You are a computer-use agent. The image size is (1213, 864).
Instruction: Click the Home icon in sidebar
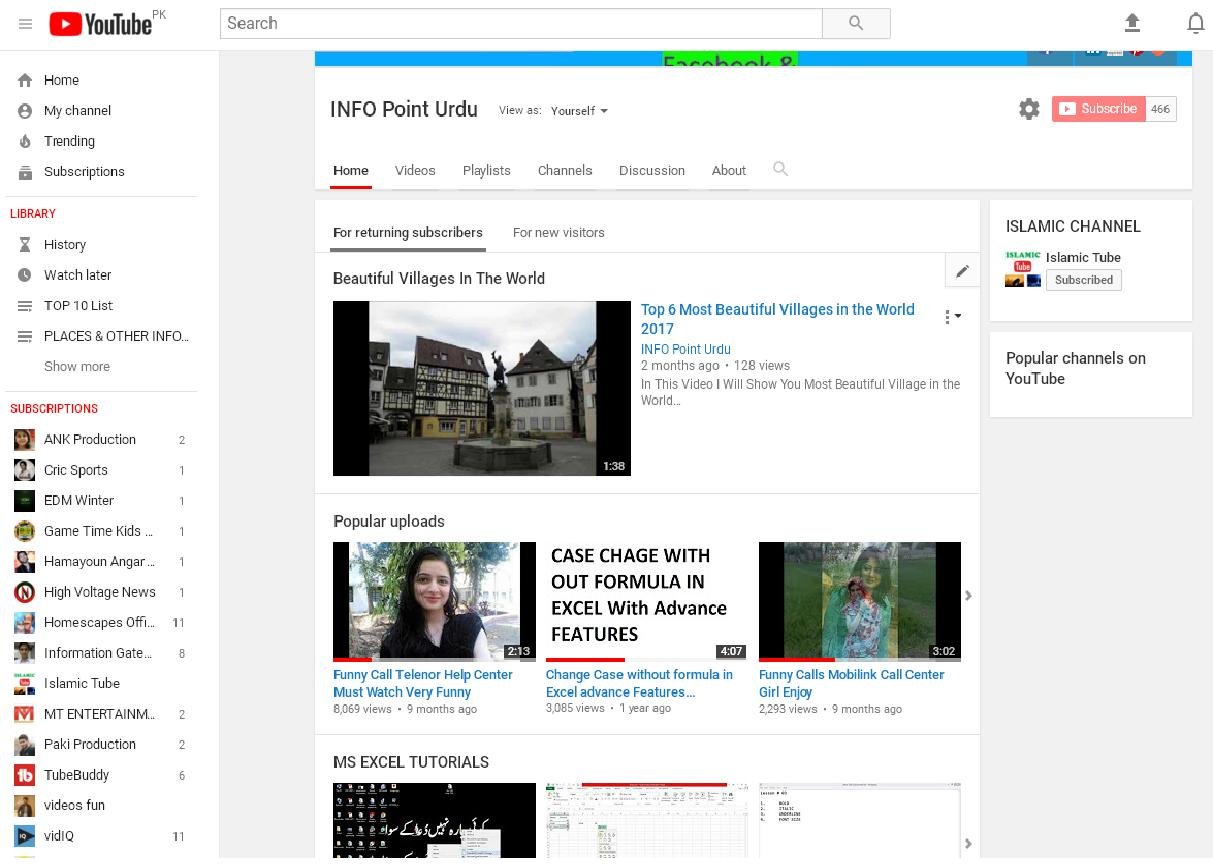click(x=25, y=80)
